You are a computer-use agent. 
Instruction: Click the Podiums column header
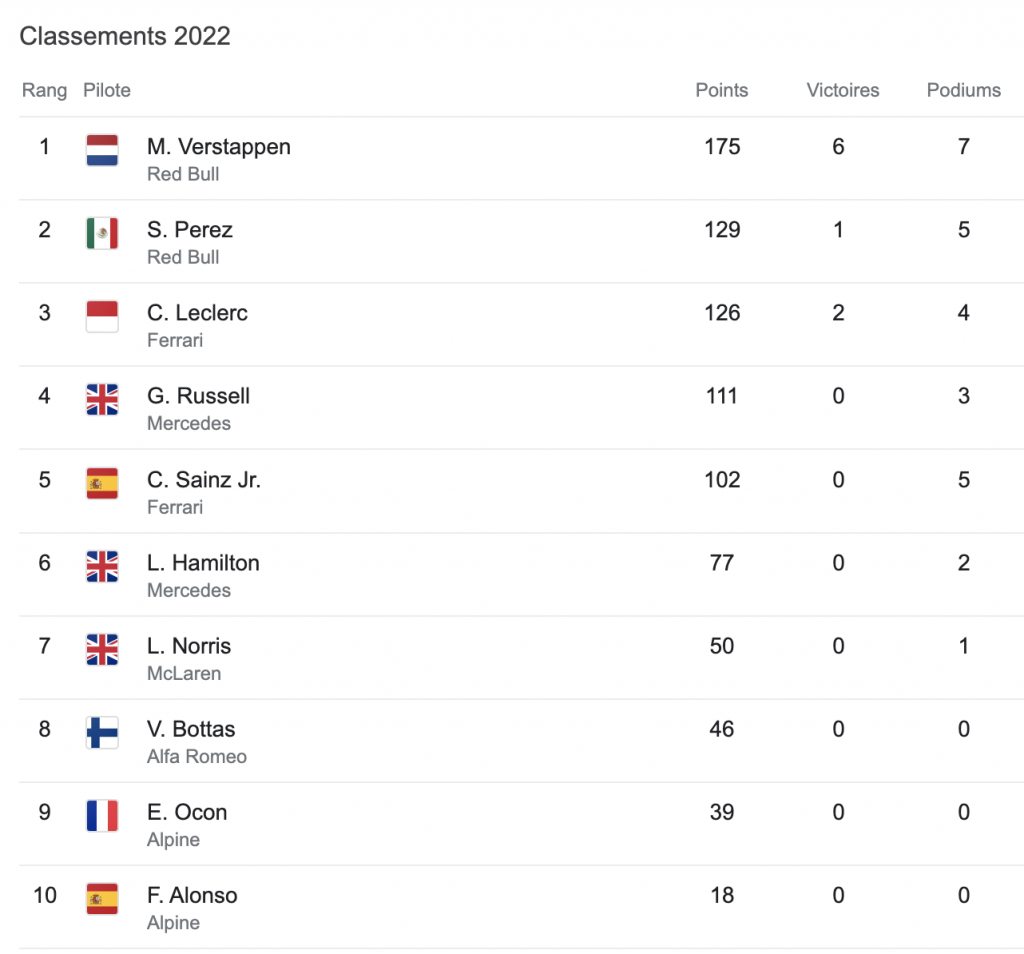(963, 90)
